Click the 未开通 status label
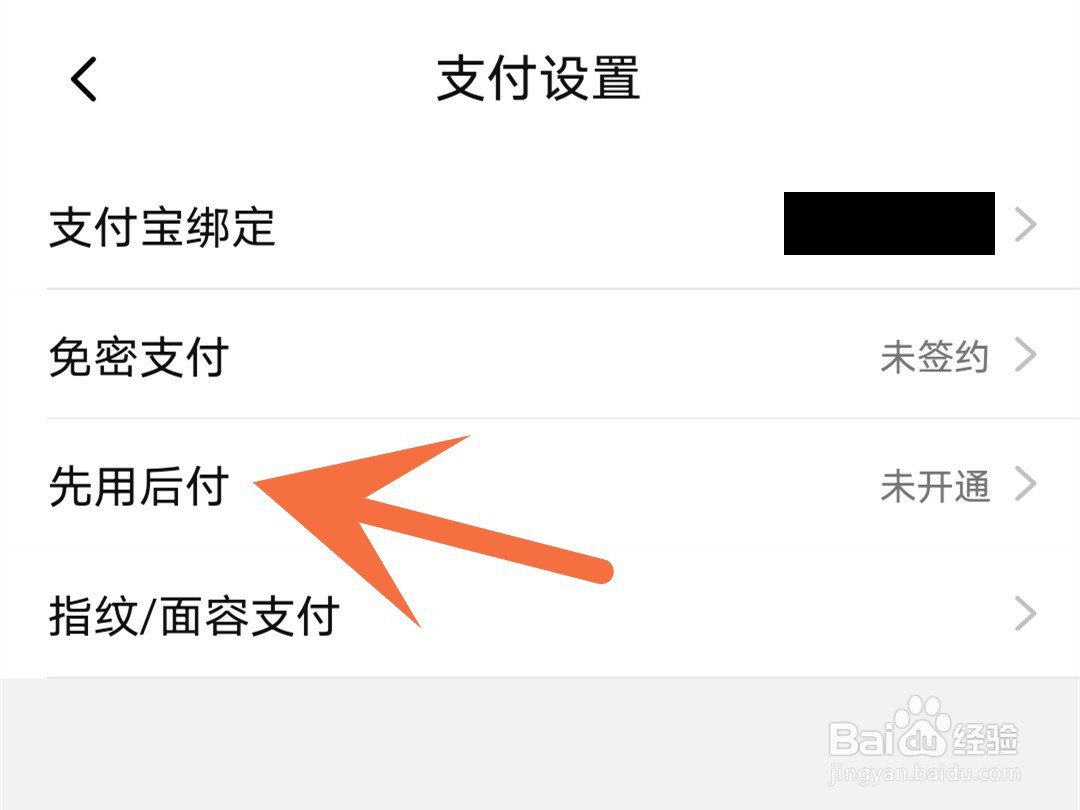1080x810 pixels. [x=935, y=486]
